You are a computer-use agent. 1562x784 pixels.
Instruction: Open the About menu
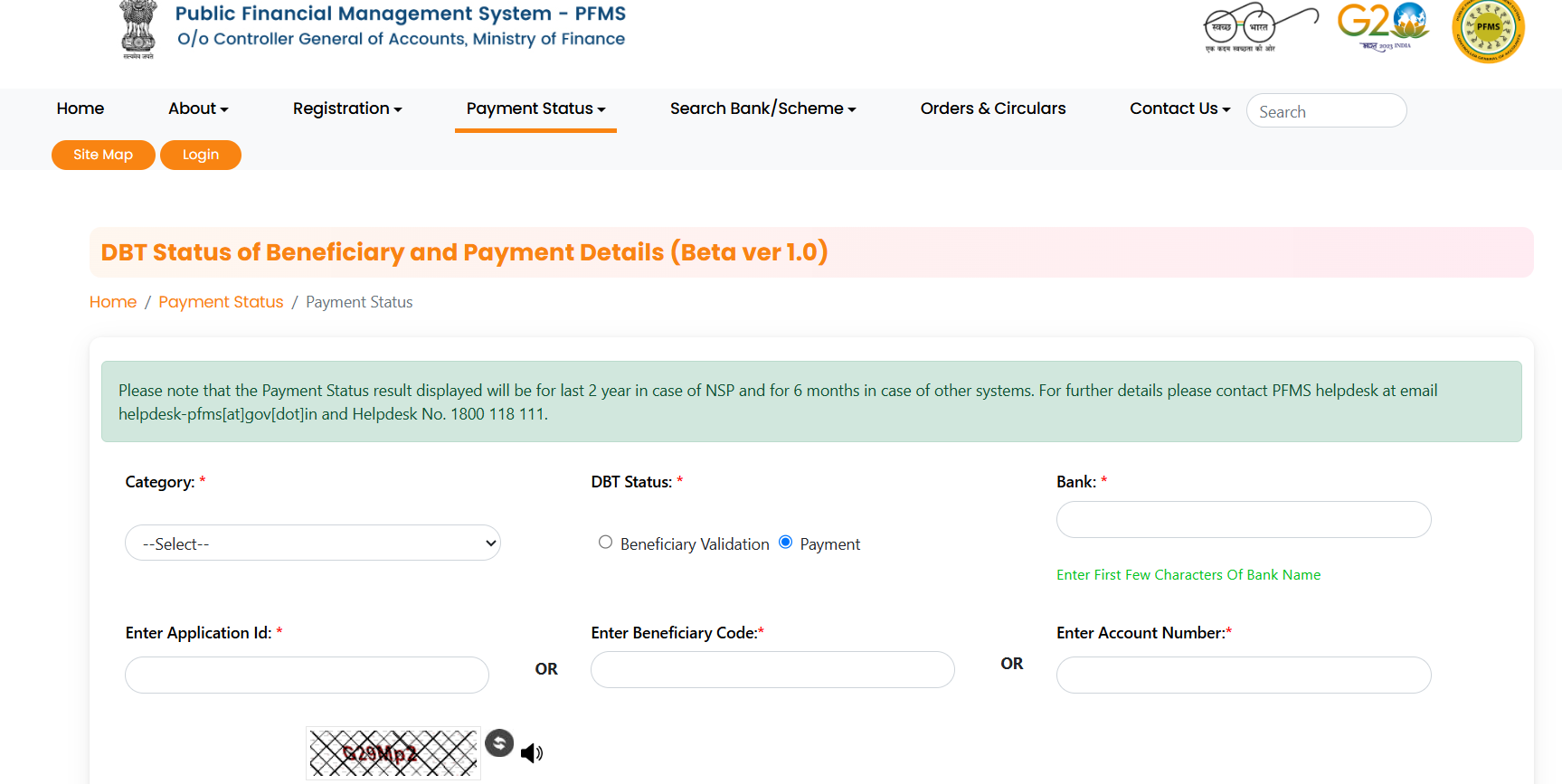tap(198, 109)
